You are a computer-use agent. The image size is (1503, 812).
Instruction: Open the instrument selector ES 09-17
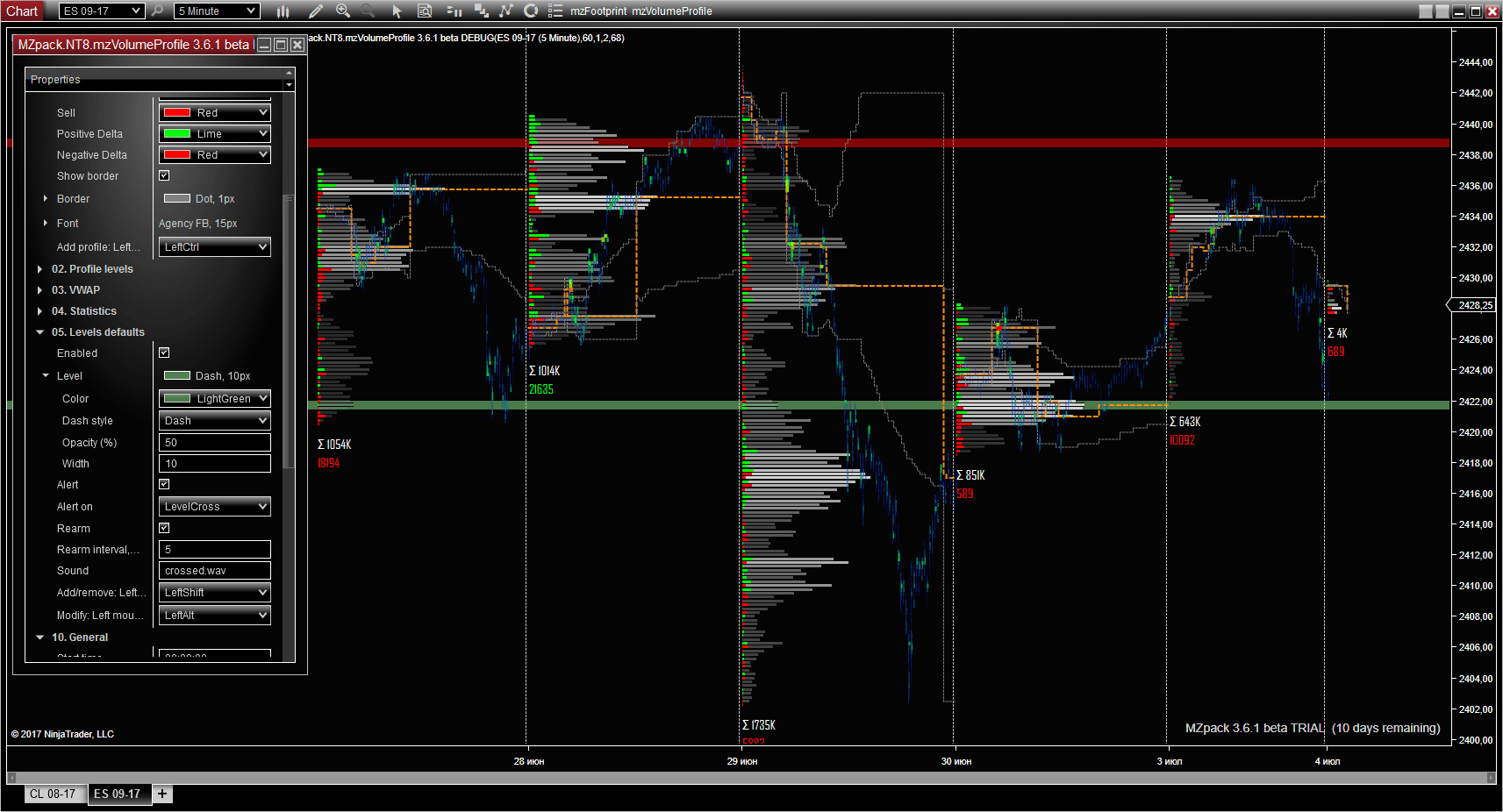pos(101,11)
